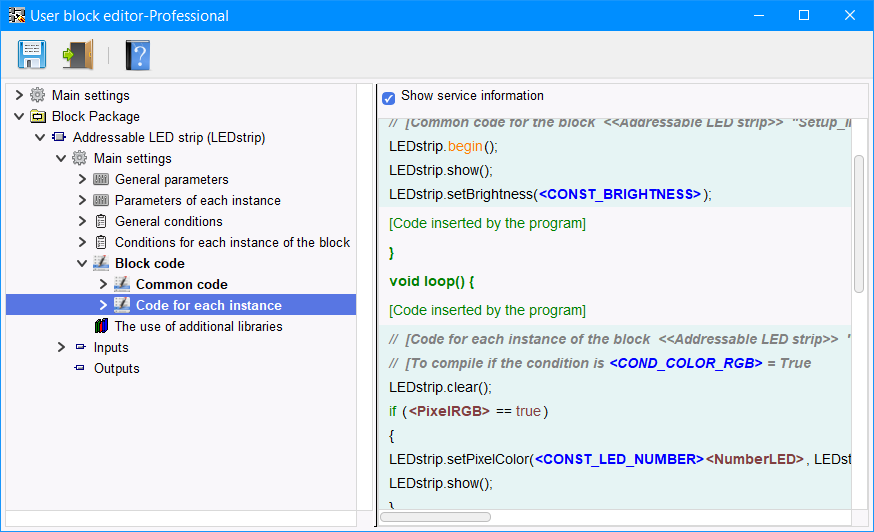Uncheck Show service information checkbox
874x532 pixels.
388,98
